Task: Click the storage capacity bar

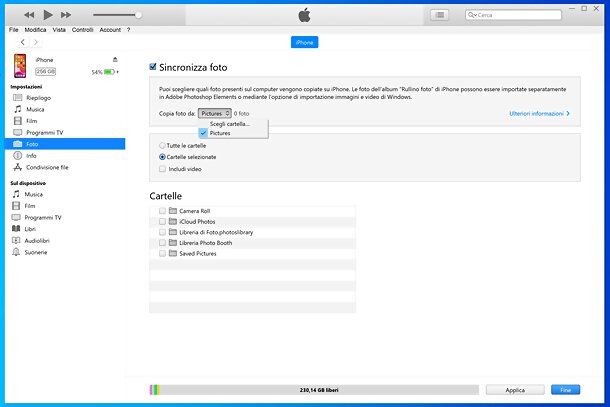Action: coord(314,390)
